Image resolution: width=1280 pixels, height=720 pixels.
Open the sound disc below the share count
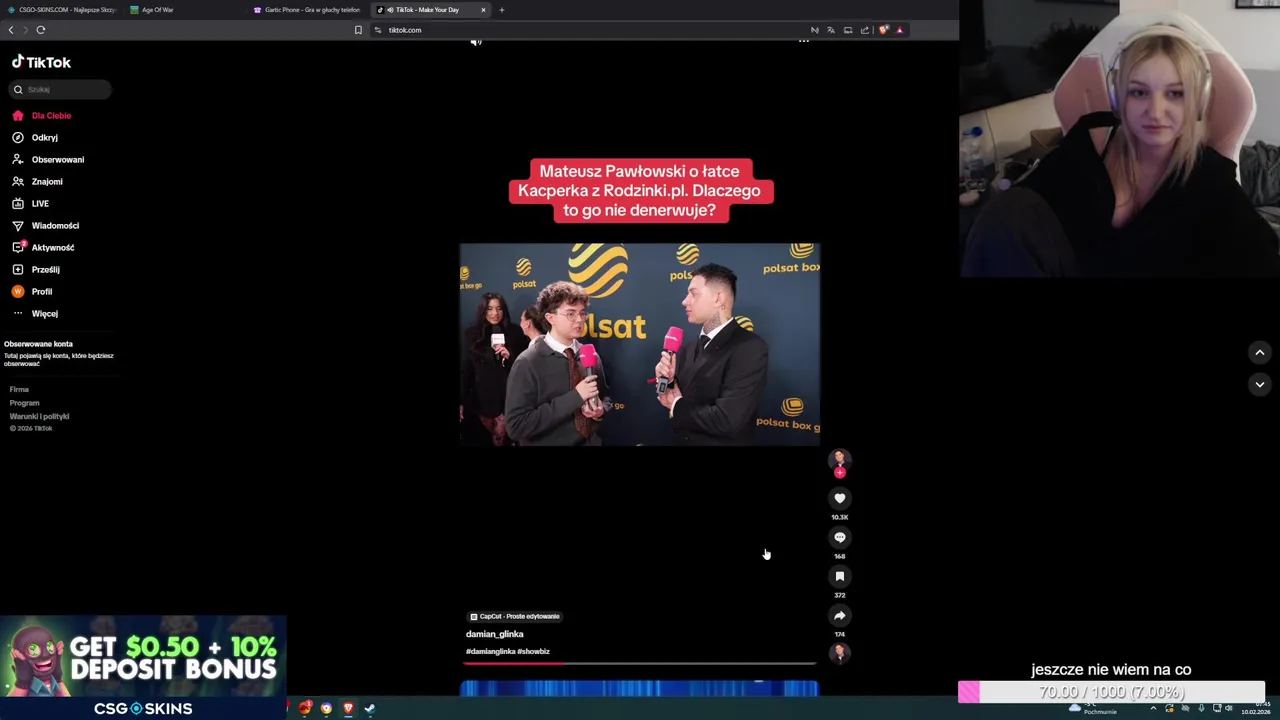(840, 653)
